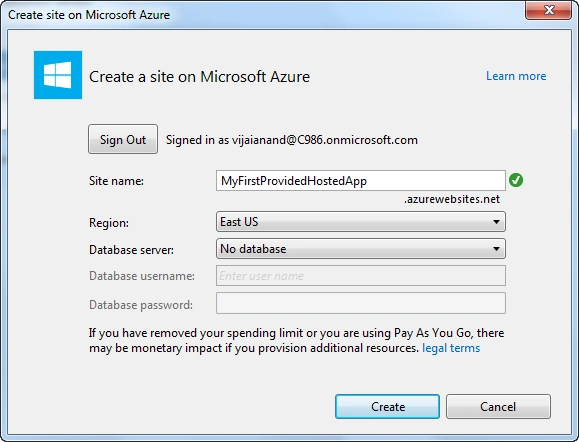Close the Create site on Microsoft Azure dialog

tap(548, 10)
